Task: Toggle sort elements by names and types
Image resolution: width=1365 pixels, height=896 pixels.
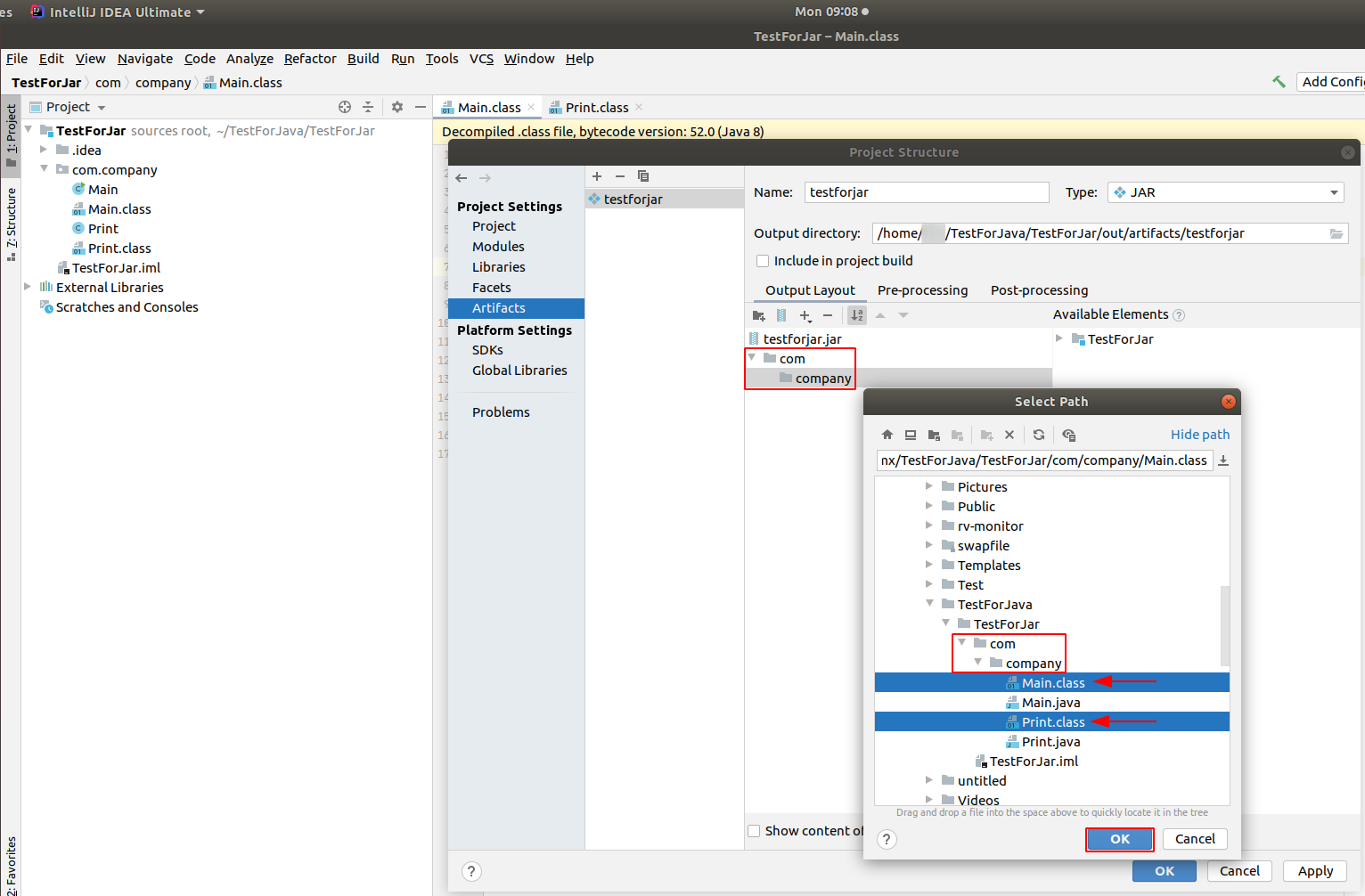Action: click(x=857, y=315)
